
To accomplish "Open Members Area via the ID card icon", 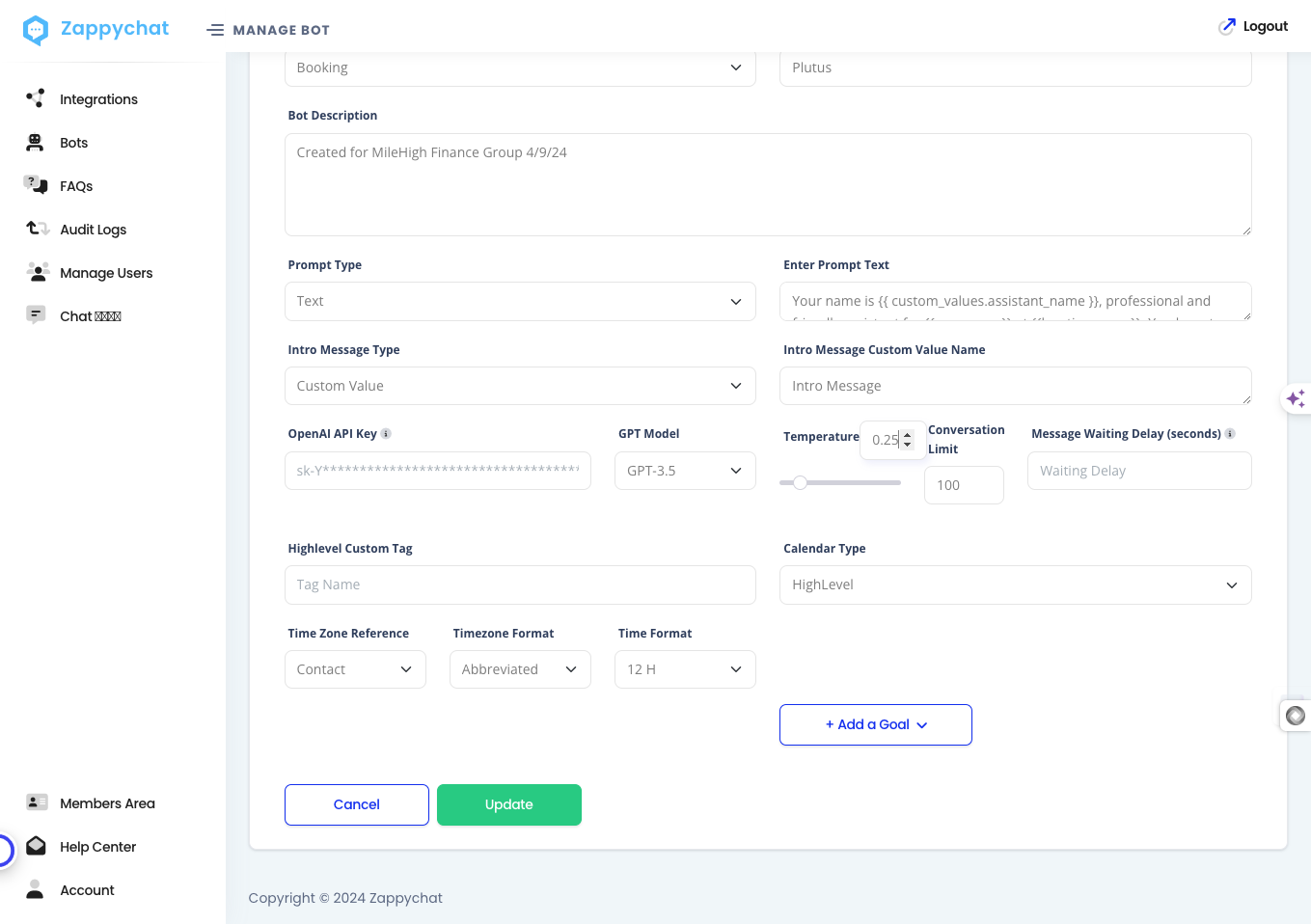I will pyautogui.click(x=37, y=802).
